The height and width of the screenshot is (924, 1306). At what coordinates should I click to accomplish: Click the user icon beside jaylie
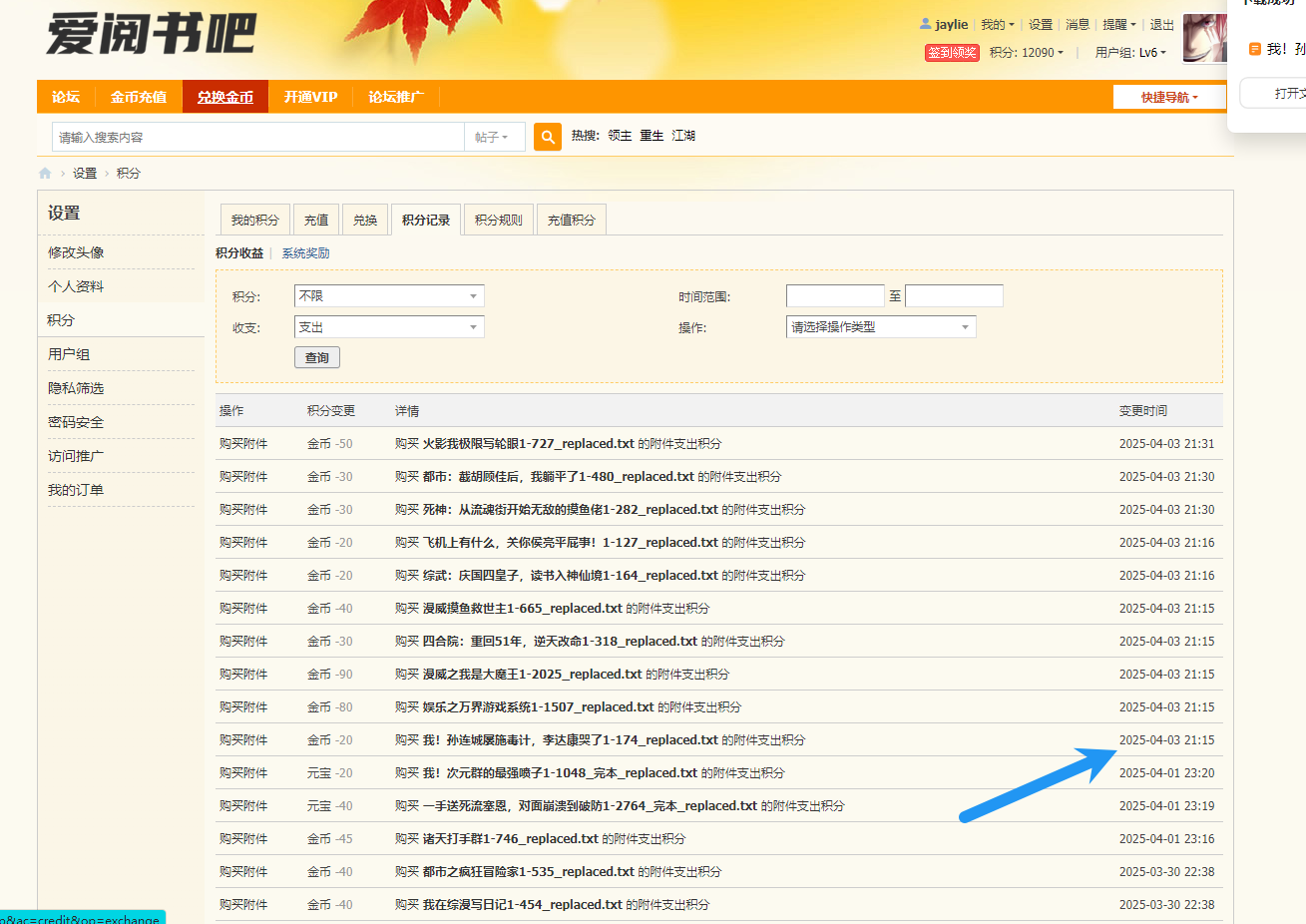point(925,24)
